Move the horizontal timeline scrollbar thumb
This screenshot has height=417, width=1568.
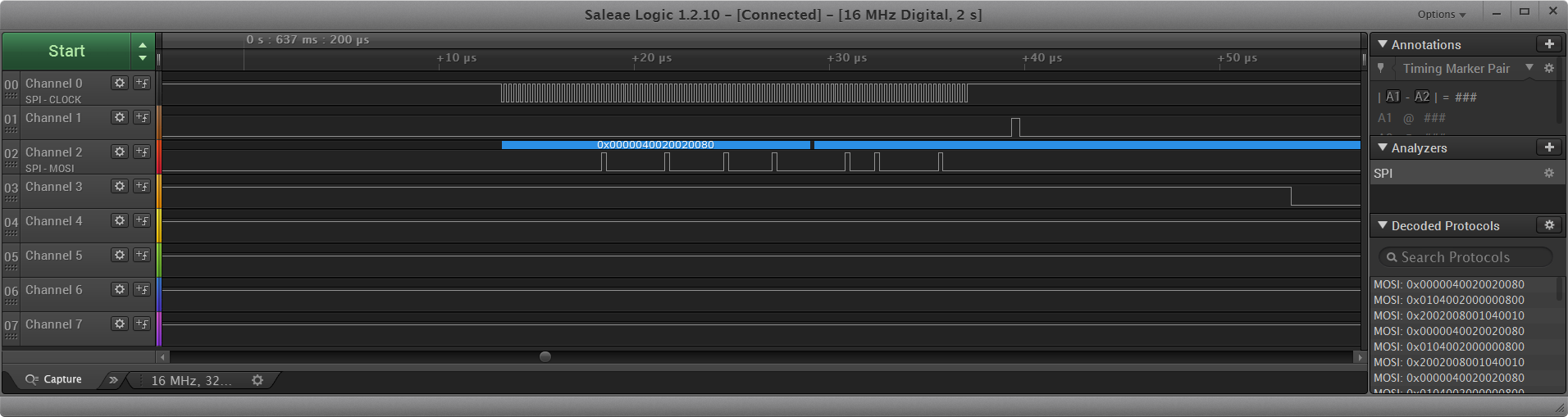[x=545, y=356]
